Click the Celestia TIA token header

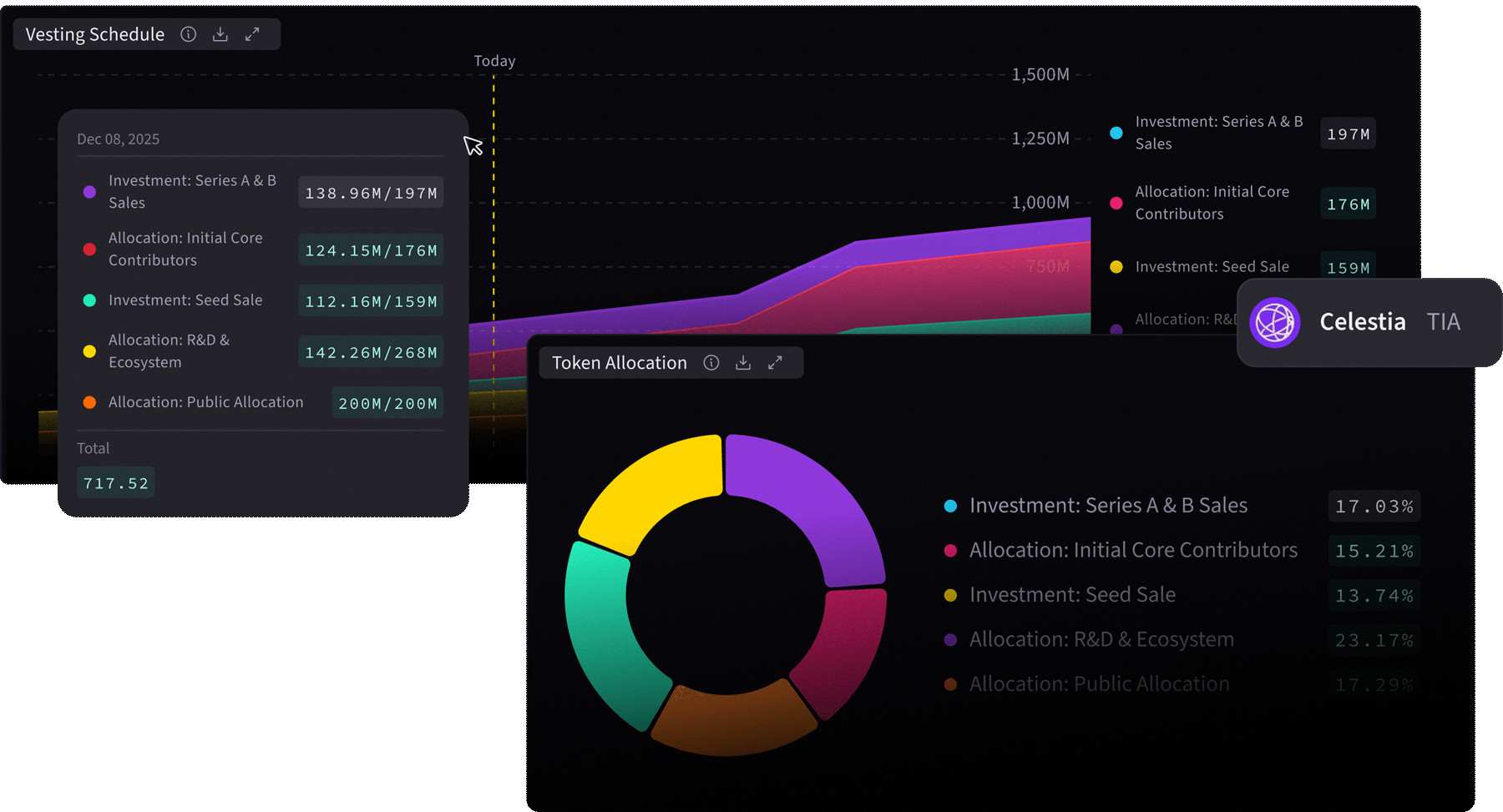tap(1369, 322)
